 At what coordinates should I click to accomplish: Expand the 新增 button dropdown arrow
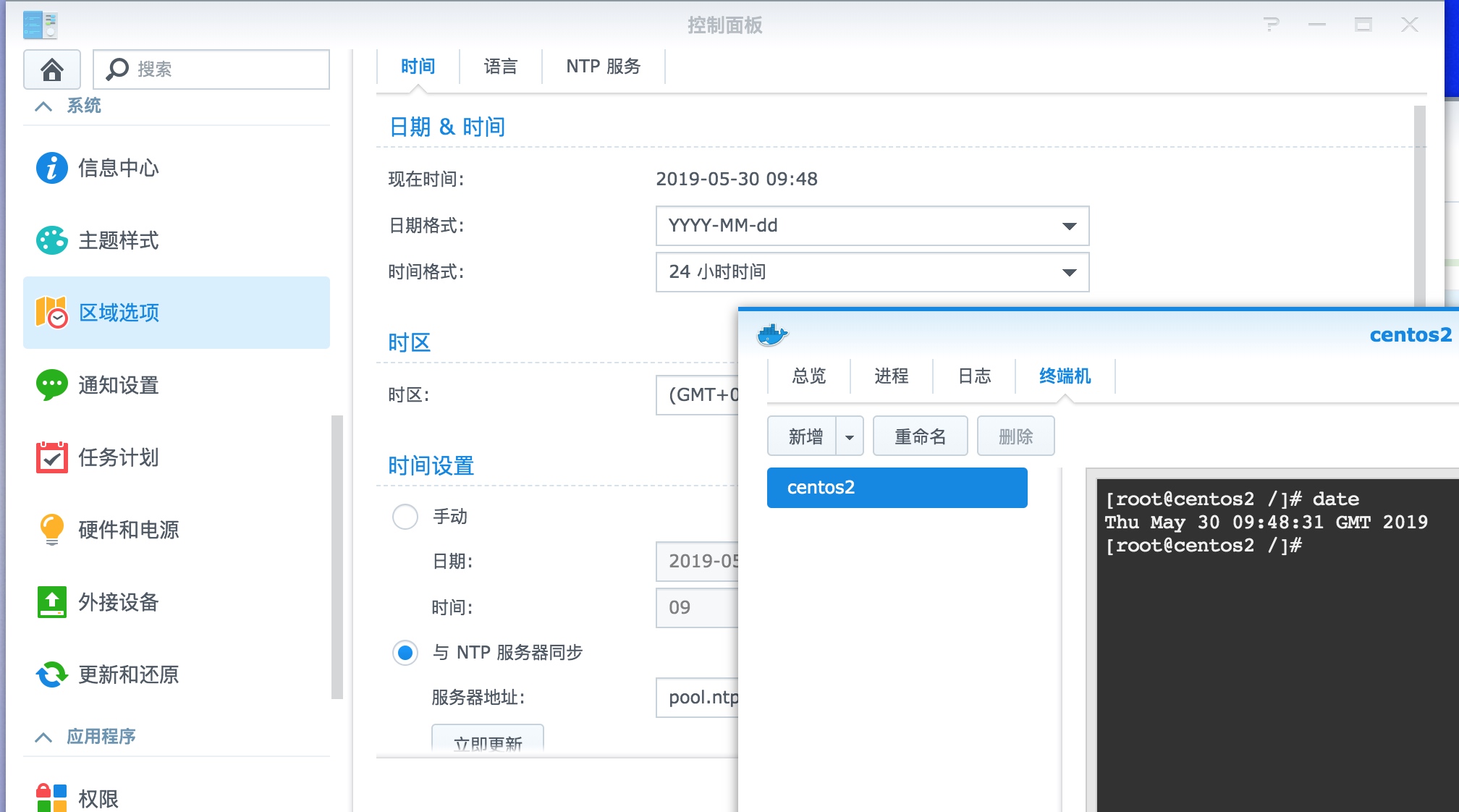(850, 436)
